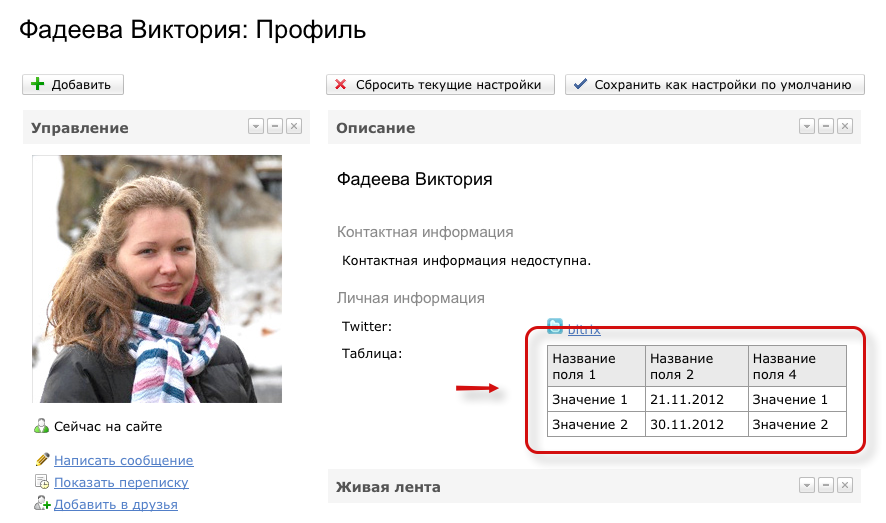Open the Живая лента panel dropdown arrow

[x=807, y=485]
